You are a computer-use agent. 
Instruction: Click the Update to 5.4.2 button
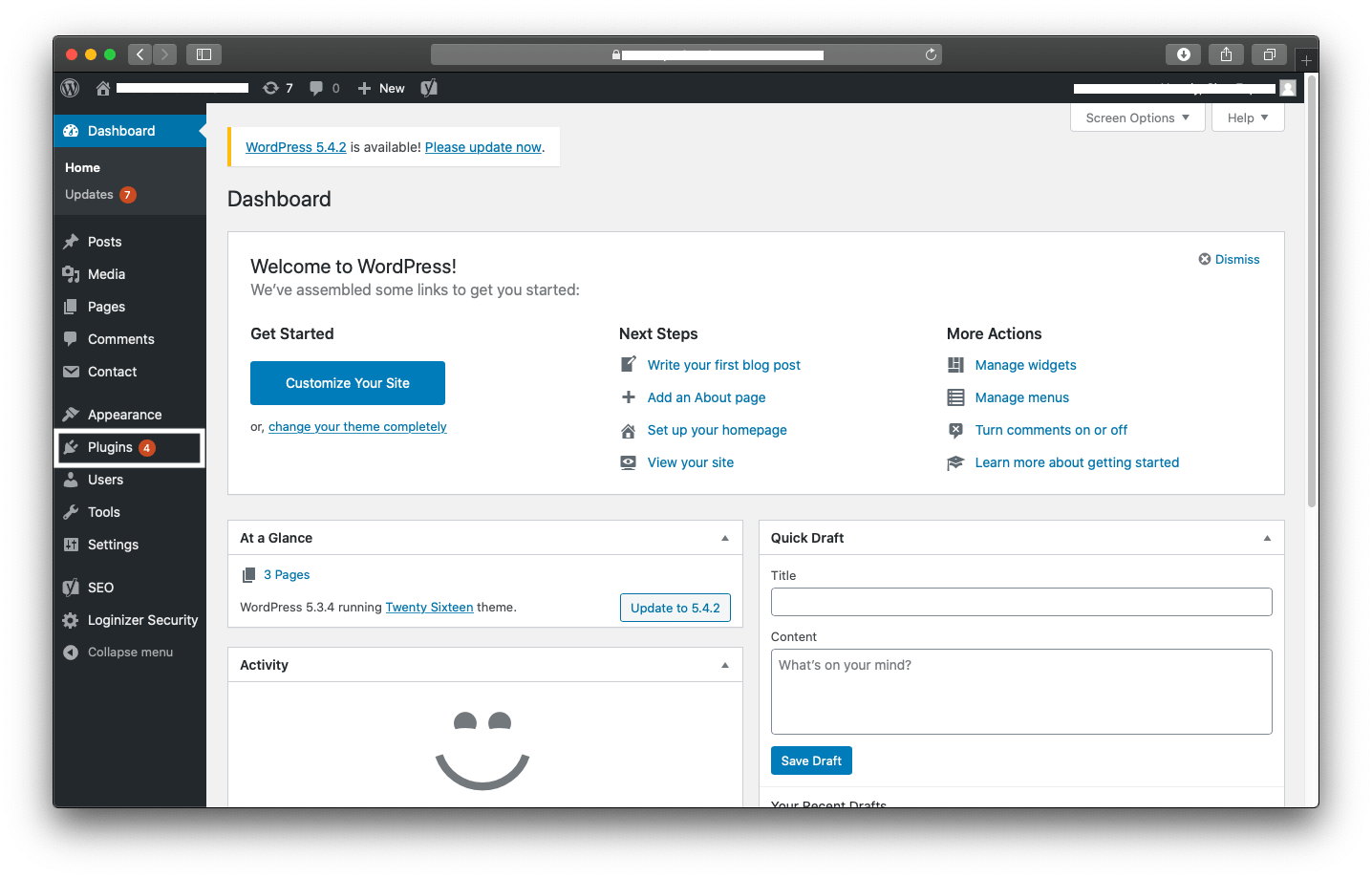pyautogui.click(x=675, y=608)
